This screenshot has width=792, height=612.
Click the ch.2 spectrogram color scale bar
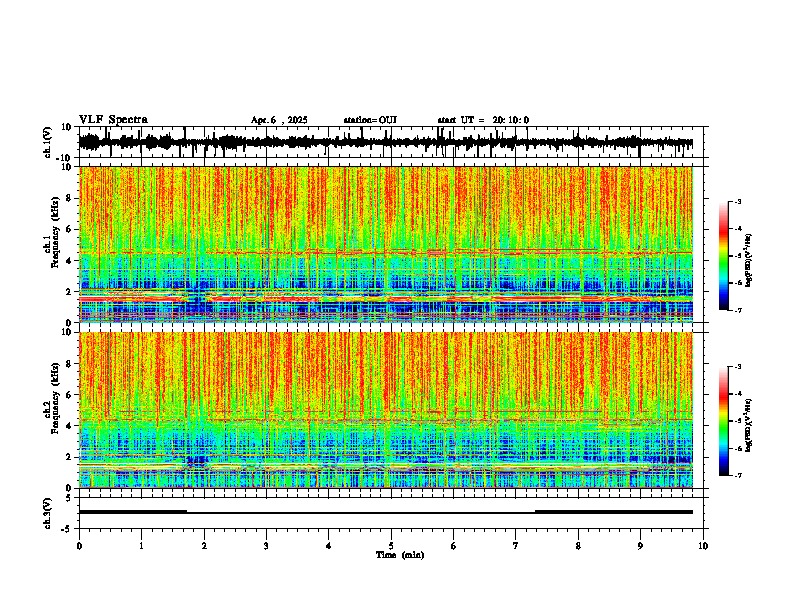click(x=724, y=421)
